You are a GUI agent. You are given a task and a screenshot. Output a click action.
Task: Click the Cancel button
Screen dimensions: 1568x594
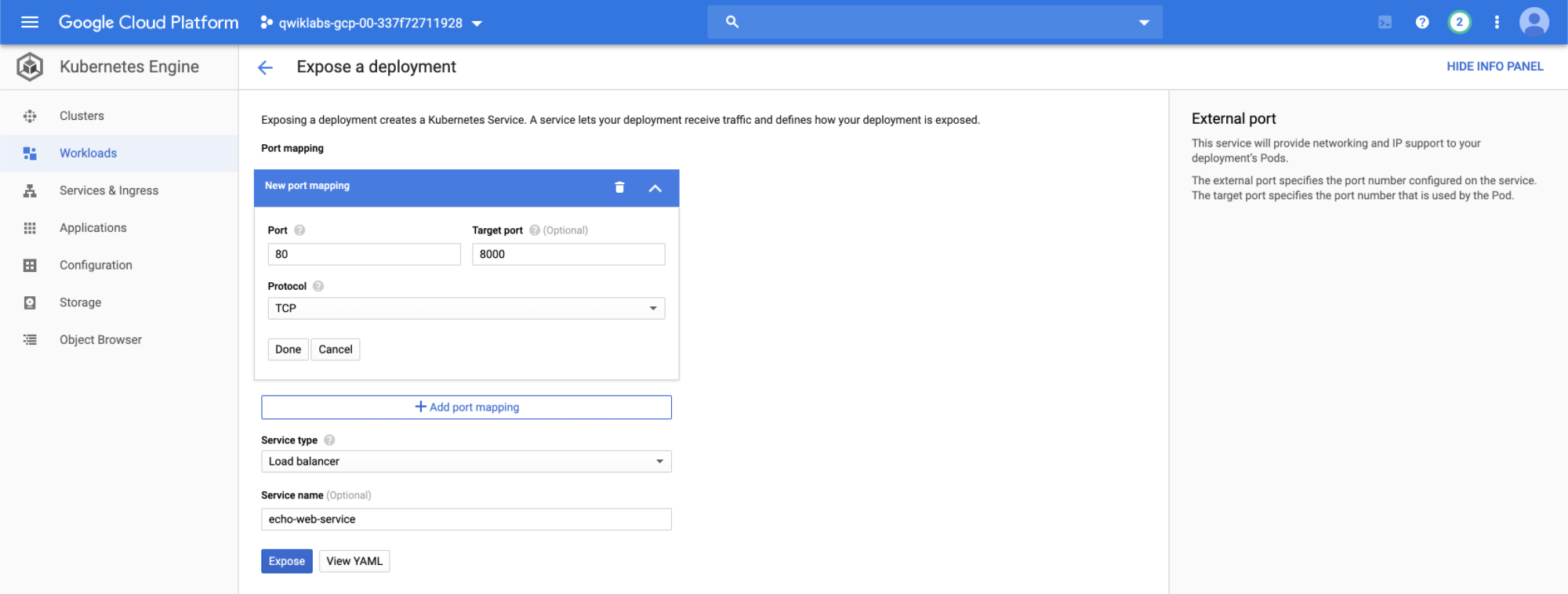click(x=336, y=350)
